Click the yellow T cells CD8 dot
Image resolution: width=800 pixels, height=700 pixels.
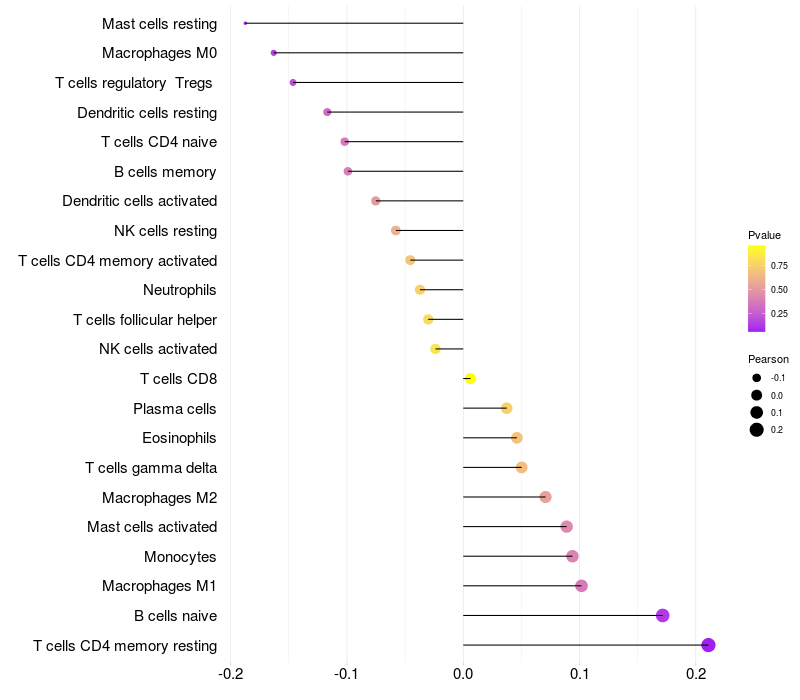[x=470, y=379]
